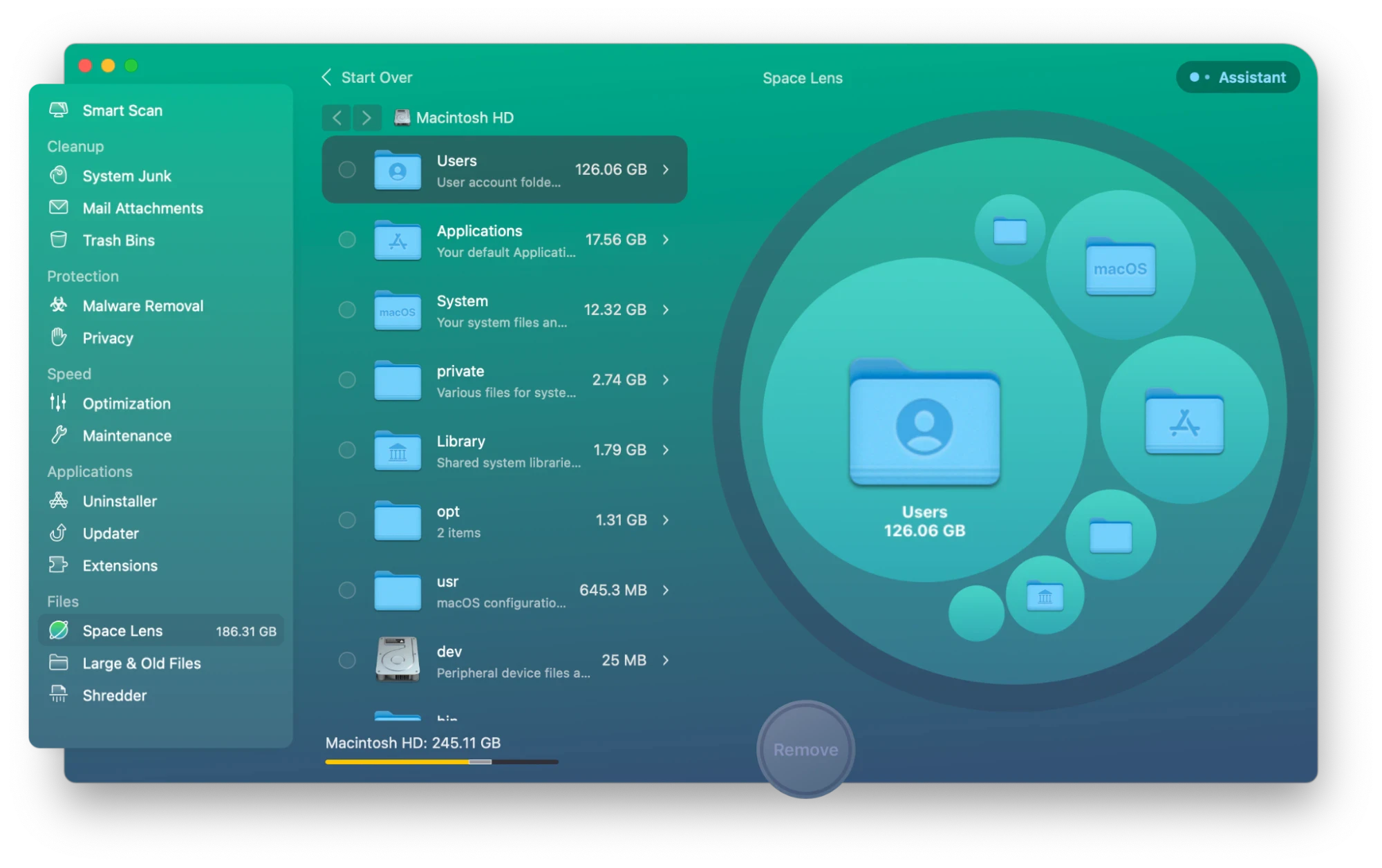Open the usr folder with its chevron
This screenshot has height=868, width=1382.
coord(665,590)
